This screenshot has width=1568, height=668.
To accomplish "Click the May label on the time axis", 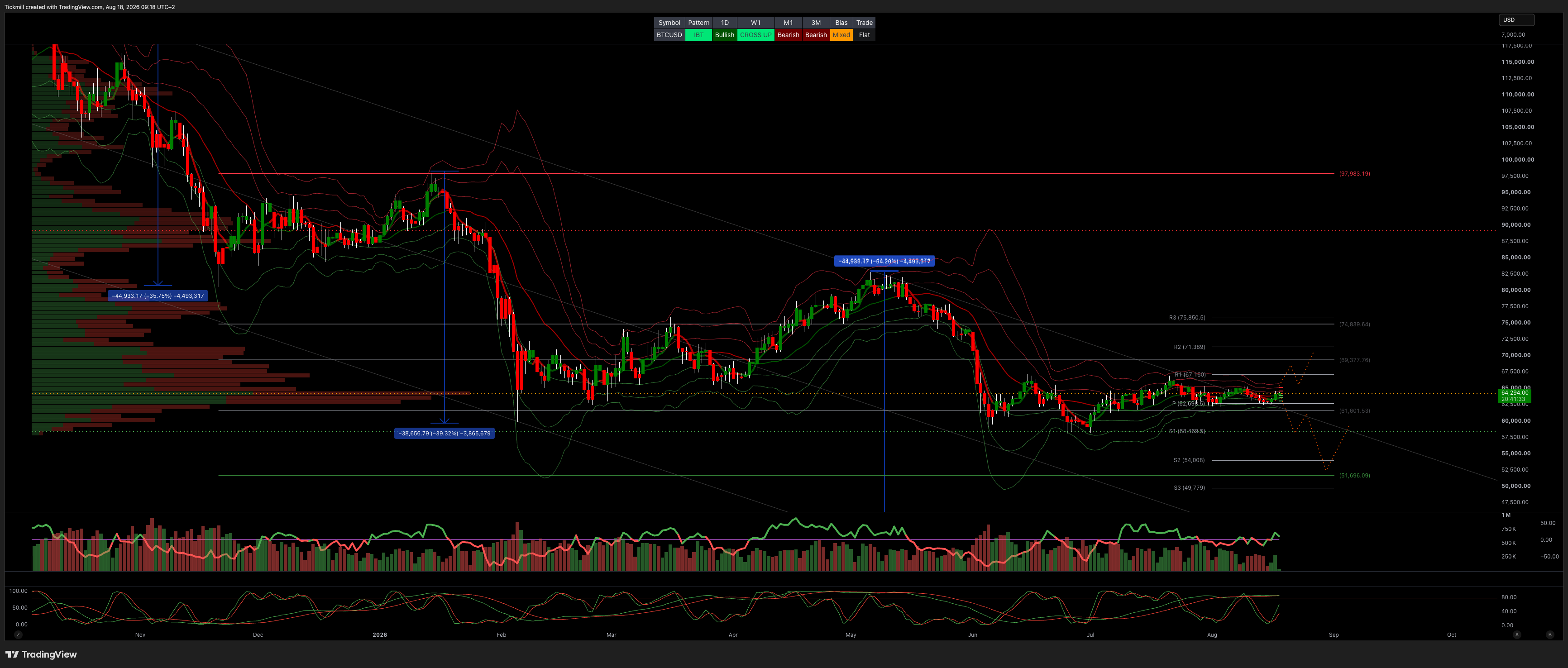I will tap(851, 635).
